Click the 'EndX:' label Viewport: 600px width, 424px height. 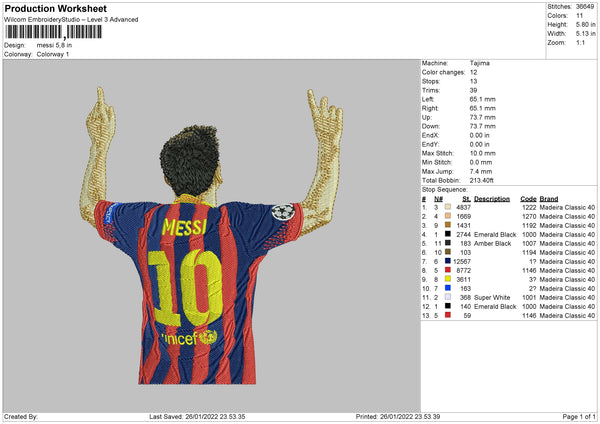430,135
